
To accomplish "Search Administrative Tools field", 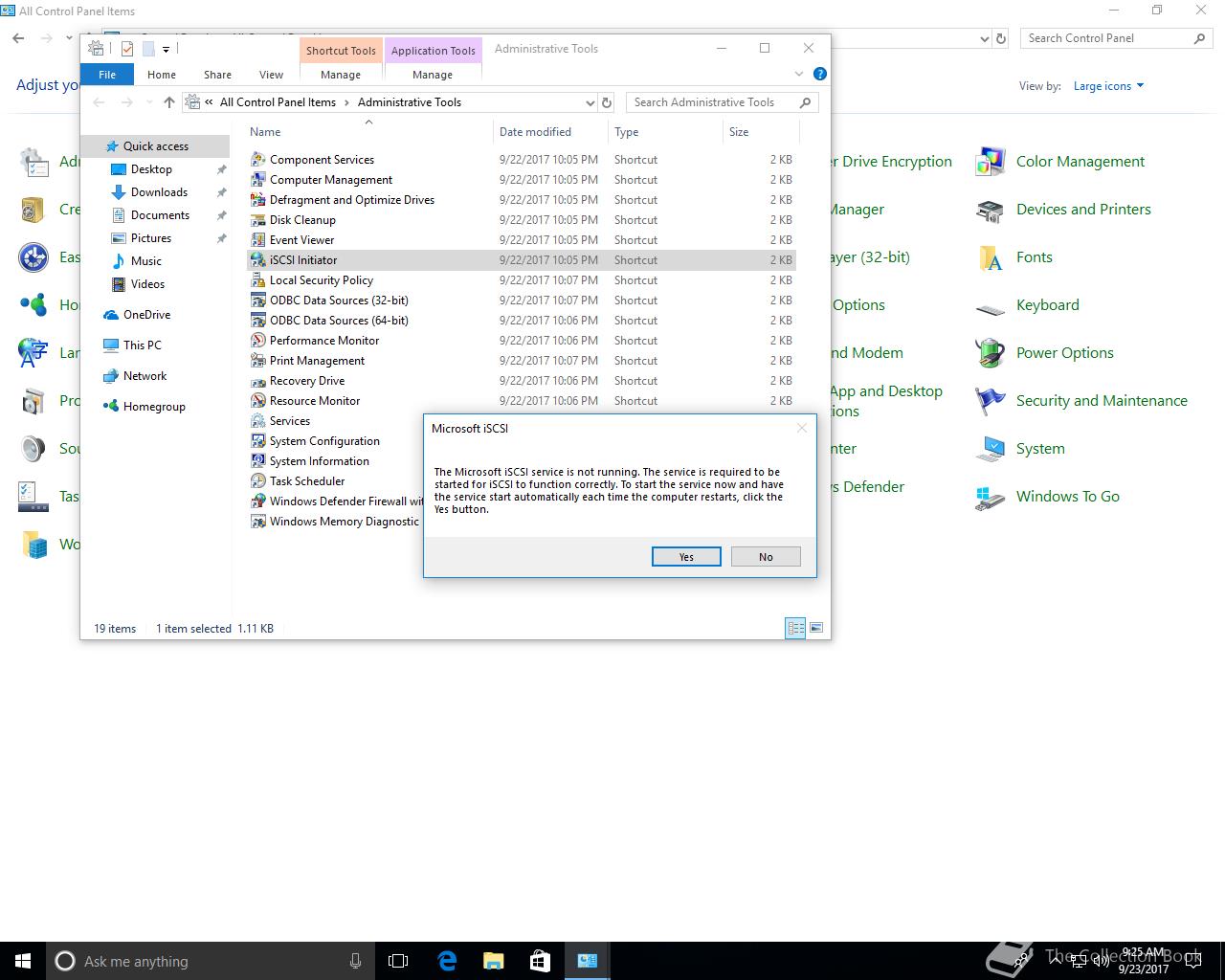I will tap(723, 102).
